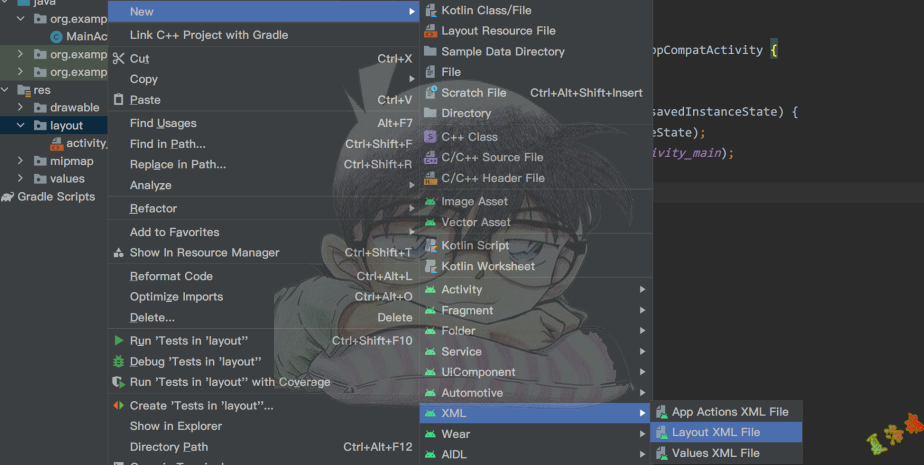
Task: Click the Gradle Scripts elephant icon
Action: pos(8,197)
